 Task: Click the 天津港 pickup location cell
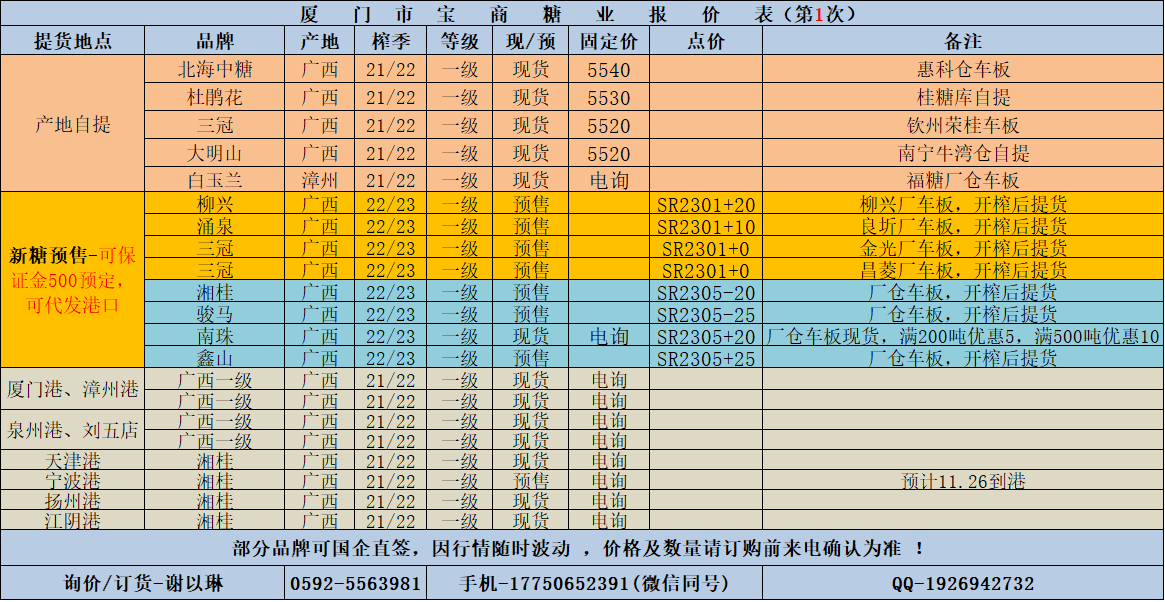click(73, 461)
